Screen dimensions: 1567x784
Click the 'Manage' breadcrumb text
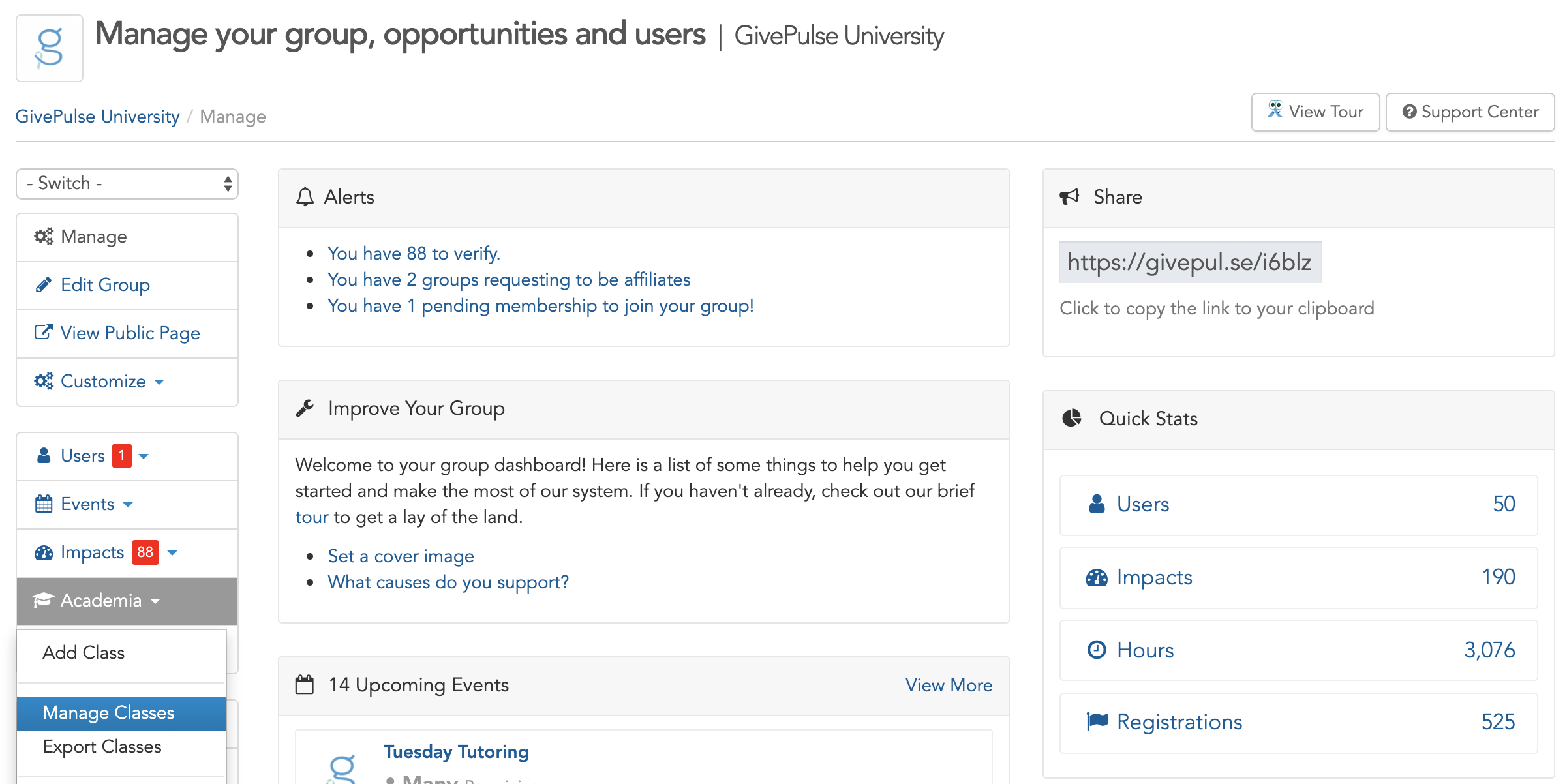pos(233,116)
